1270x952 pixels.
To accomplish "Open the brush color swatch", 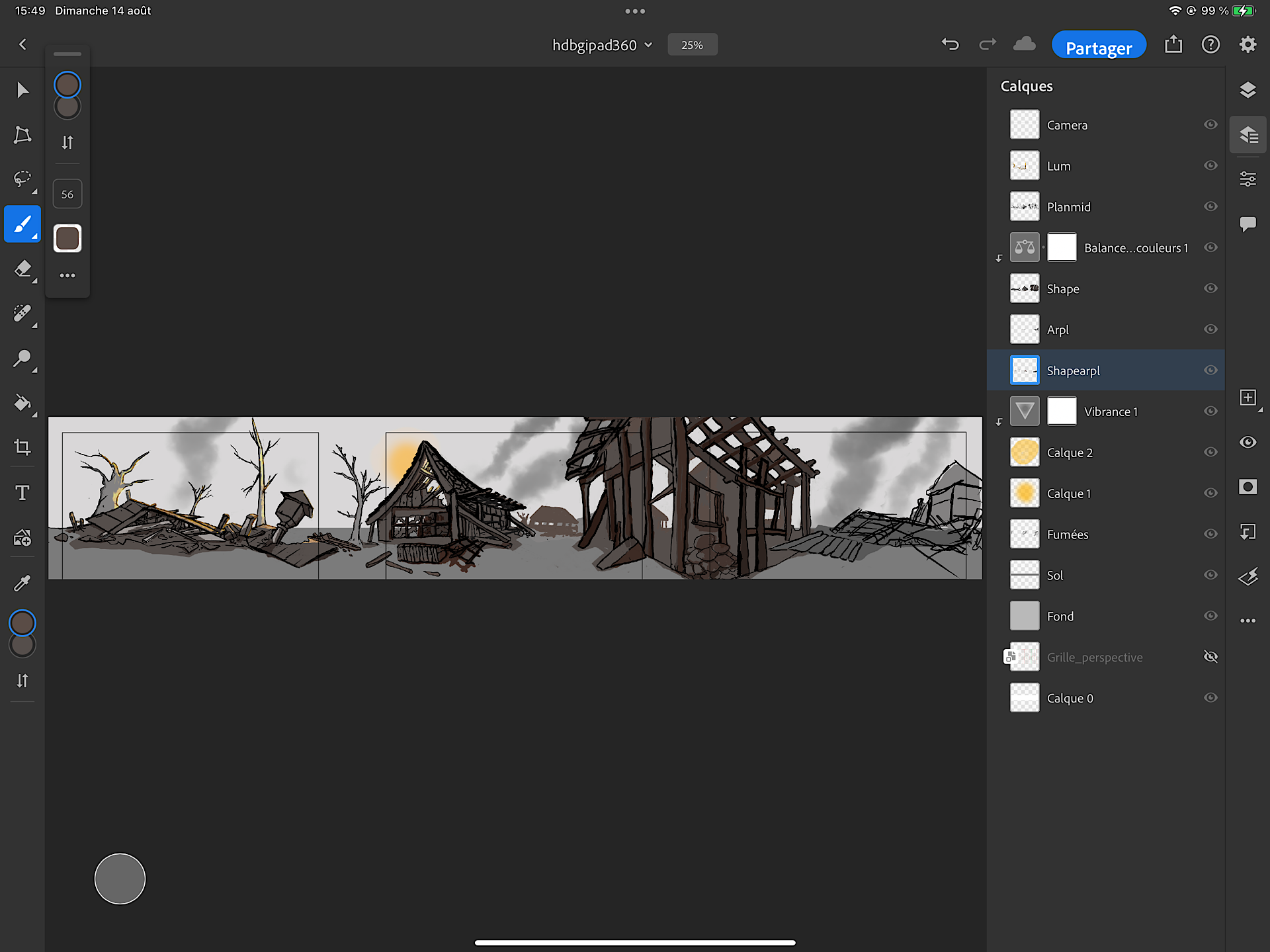I will coord(67,238).
